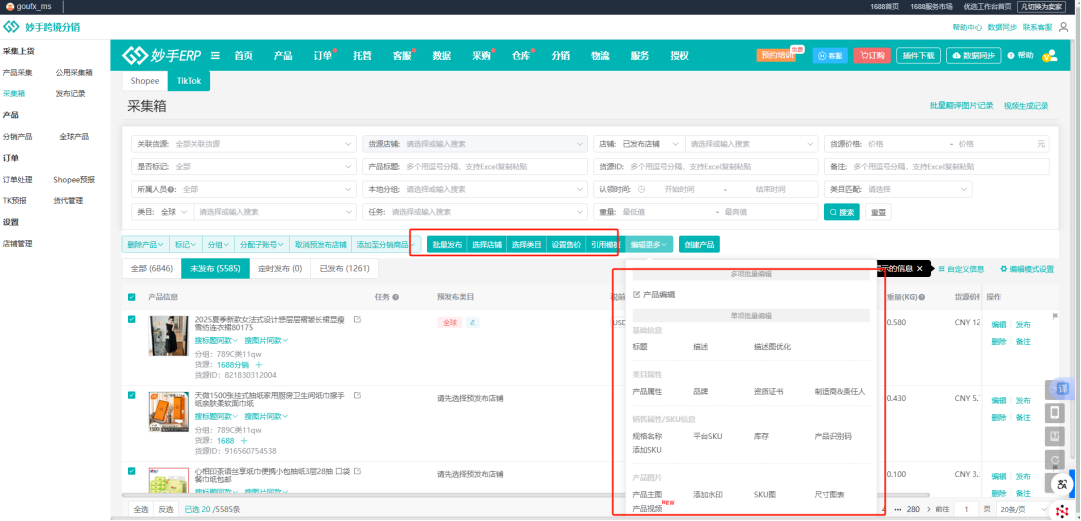The image size is (1081, 521).
Task: Click the mobile phone icon on right sidebar
Action: [x=1055, y=412]
